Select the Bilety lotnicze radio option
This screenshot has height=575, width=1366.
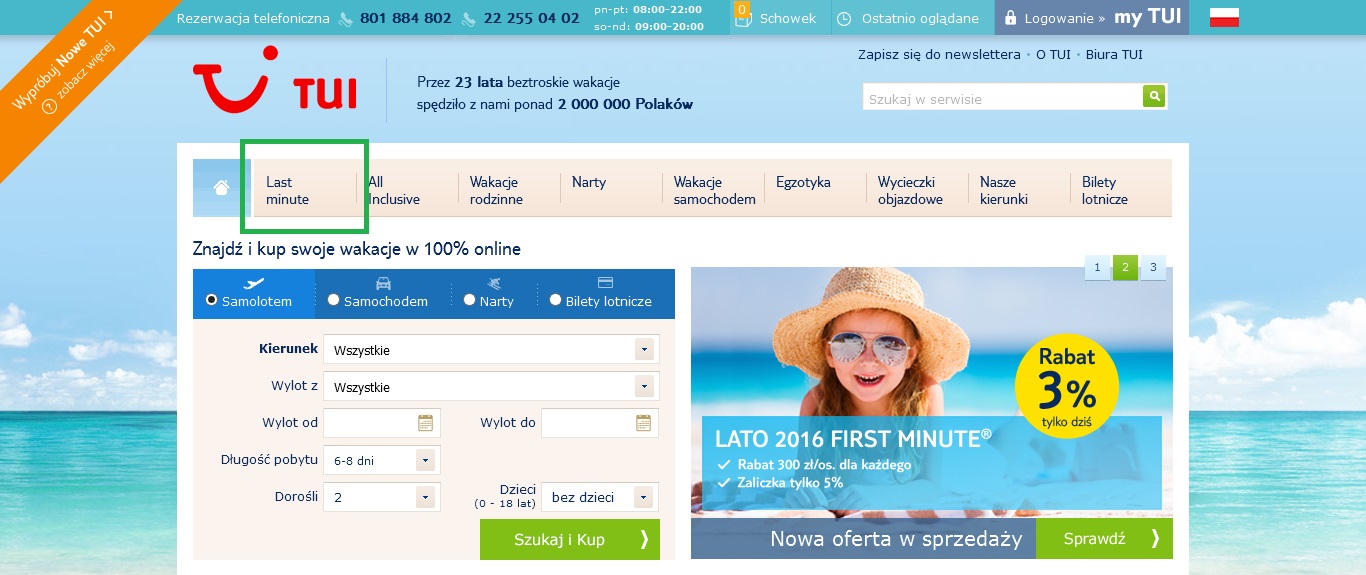[x=556, y=300]
